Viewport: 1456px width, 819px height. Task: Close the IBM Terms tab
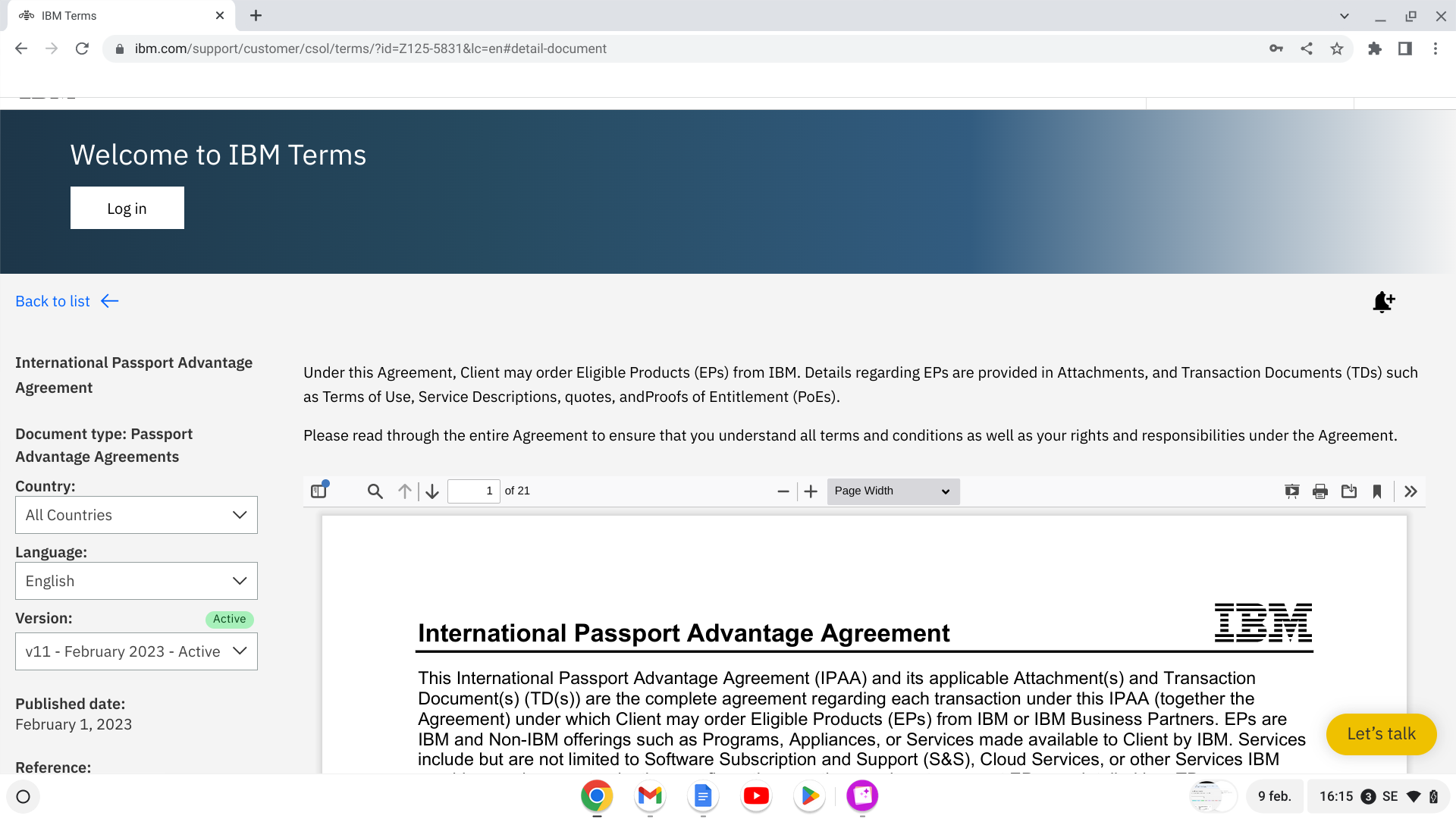click(220, 15)
